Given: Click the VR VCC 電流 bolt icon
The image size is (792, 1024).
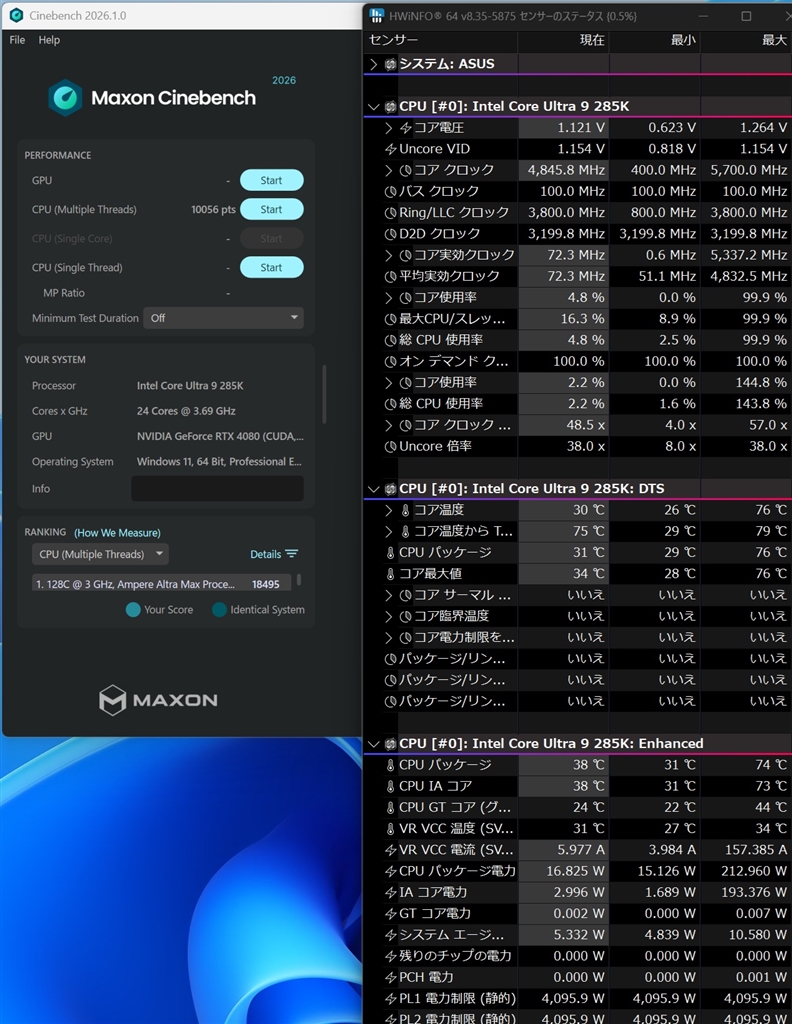Looking at the screenshot, I should 390,850.
